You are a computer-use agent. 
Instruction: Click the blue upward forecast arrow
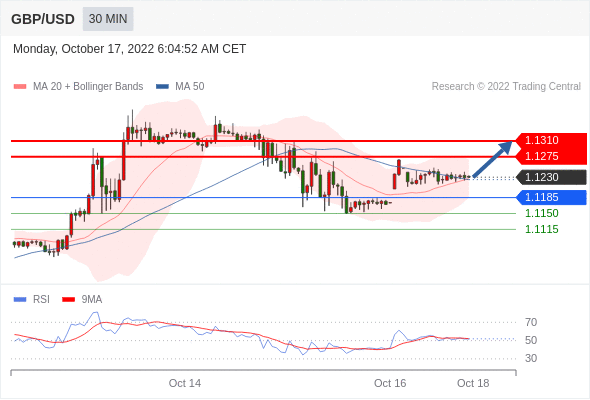pos(493,158)
